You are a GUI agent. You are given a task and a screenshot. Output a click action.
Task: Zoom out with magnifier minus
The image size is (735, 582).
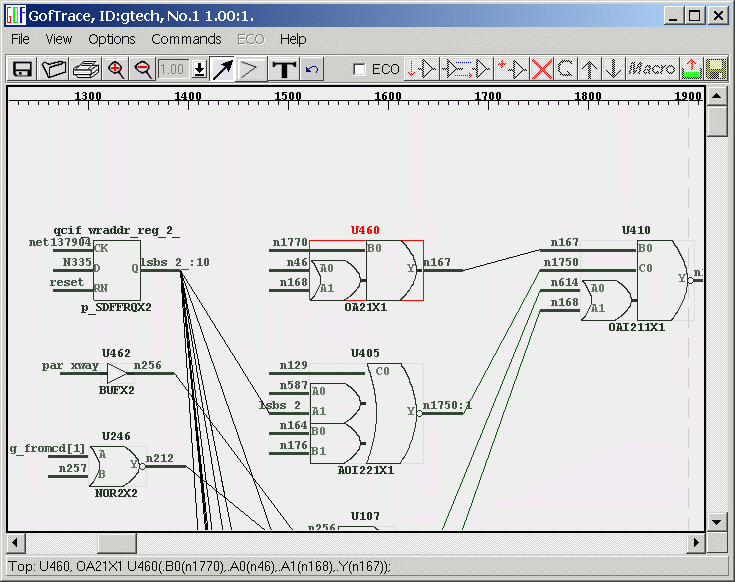[x=142, y=69]
